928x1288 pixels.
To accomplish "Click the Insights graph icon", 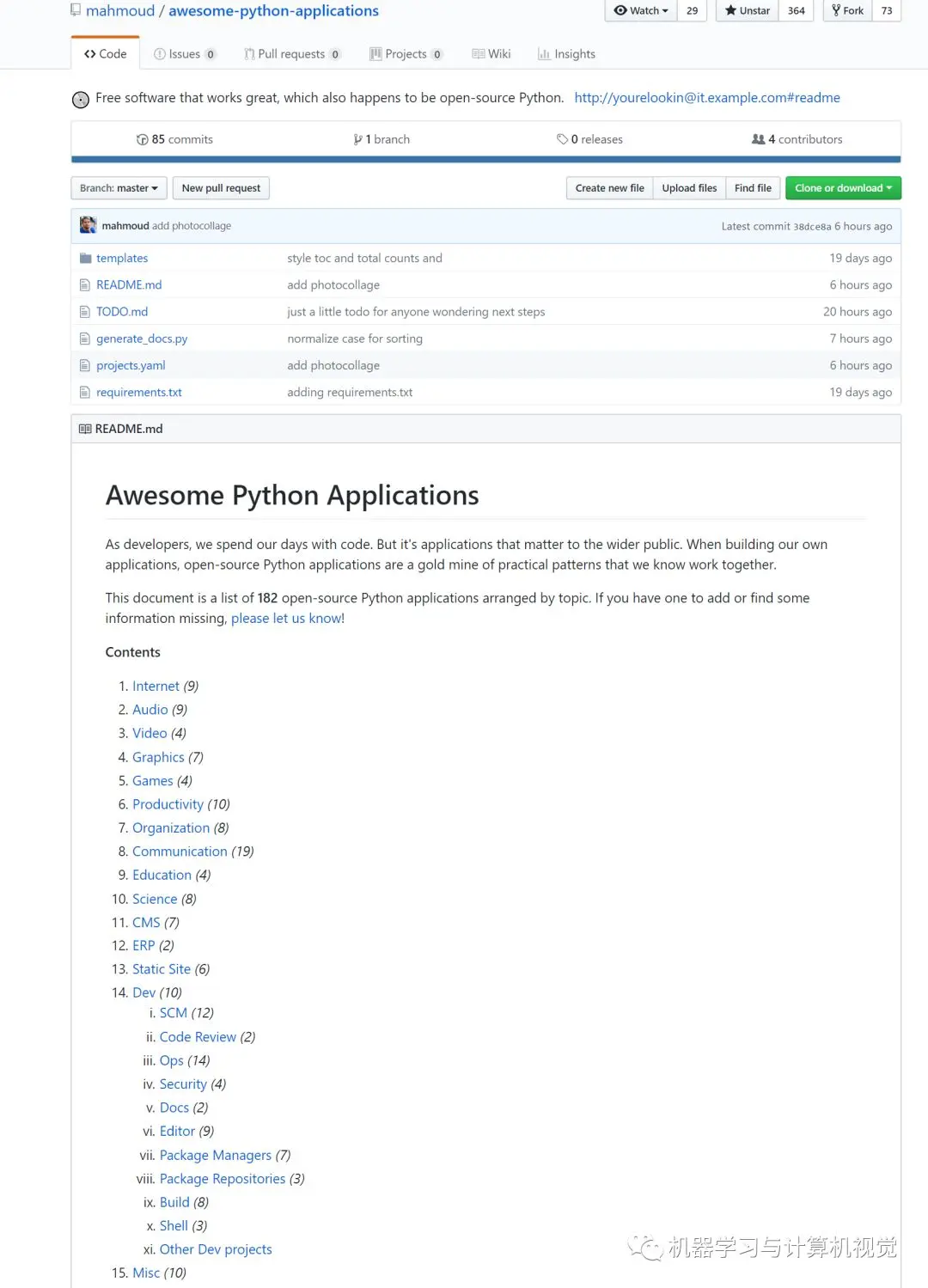I will pos(544,54).
